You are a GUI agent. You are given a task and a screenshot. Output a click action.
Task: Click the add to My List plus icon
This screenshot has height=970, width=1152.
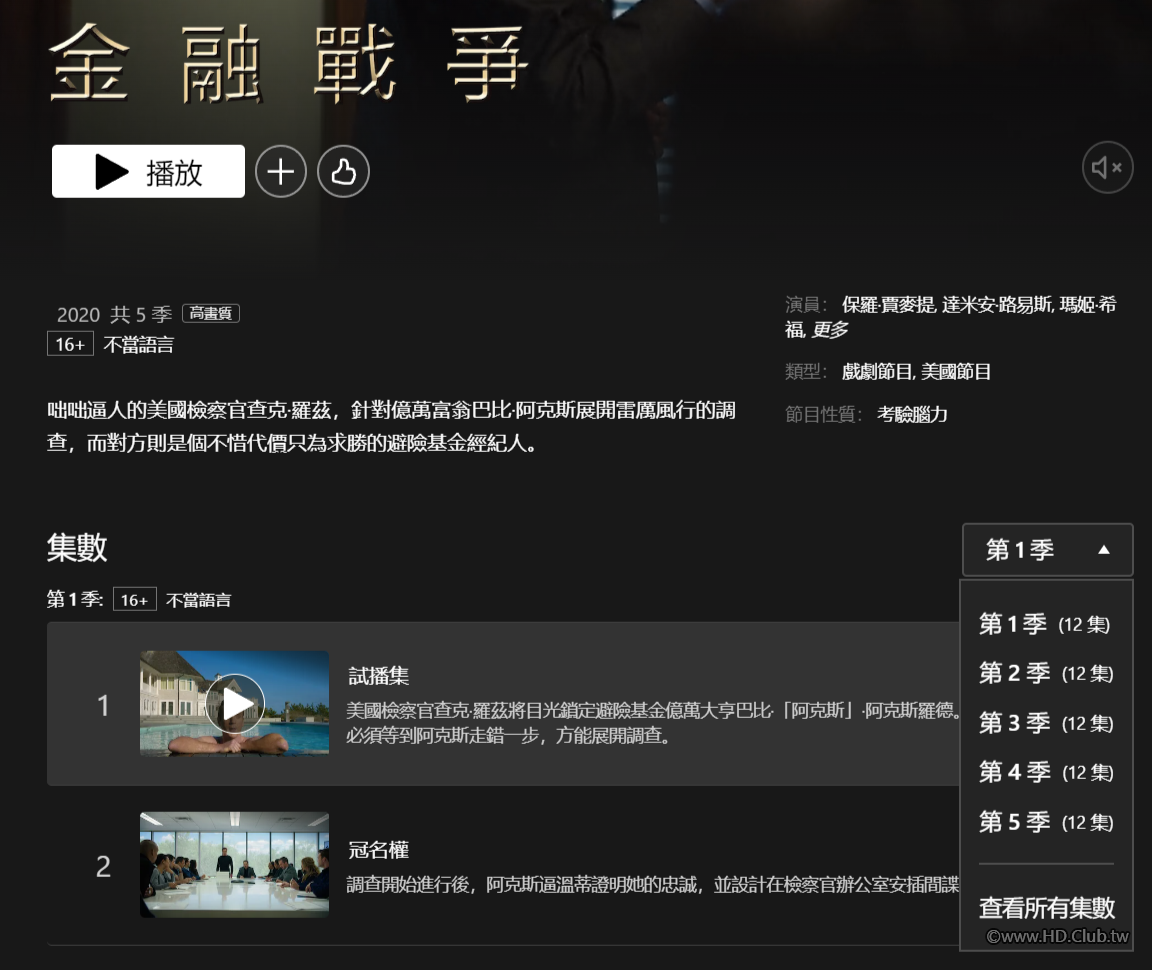[x=281, y=170]
